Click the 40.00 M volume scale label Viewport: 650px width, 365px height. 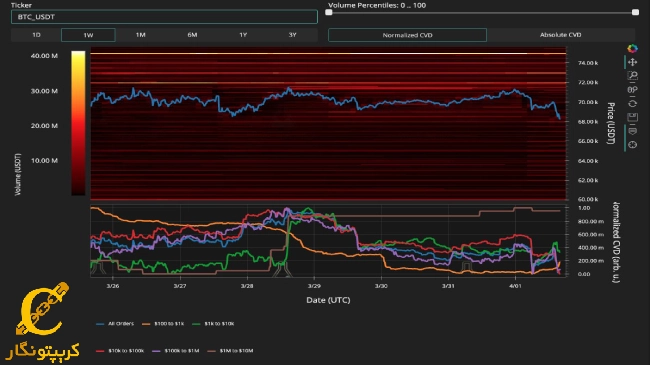click(44, 56)
